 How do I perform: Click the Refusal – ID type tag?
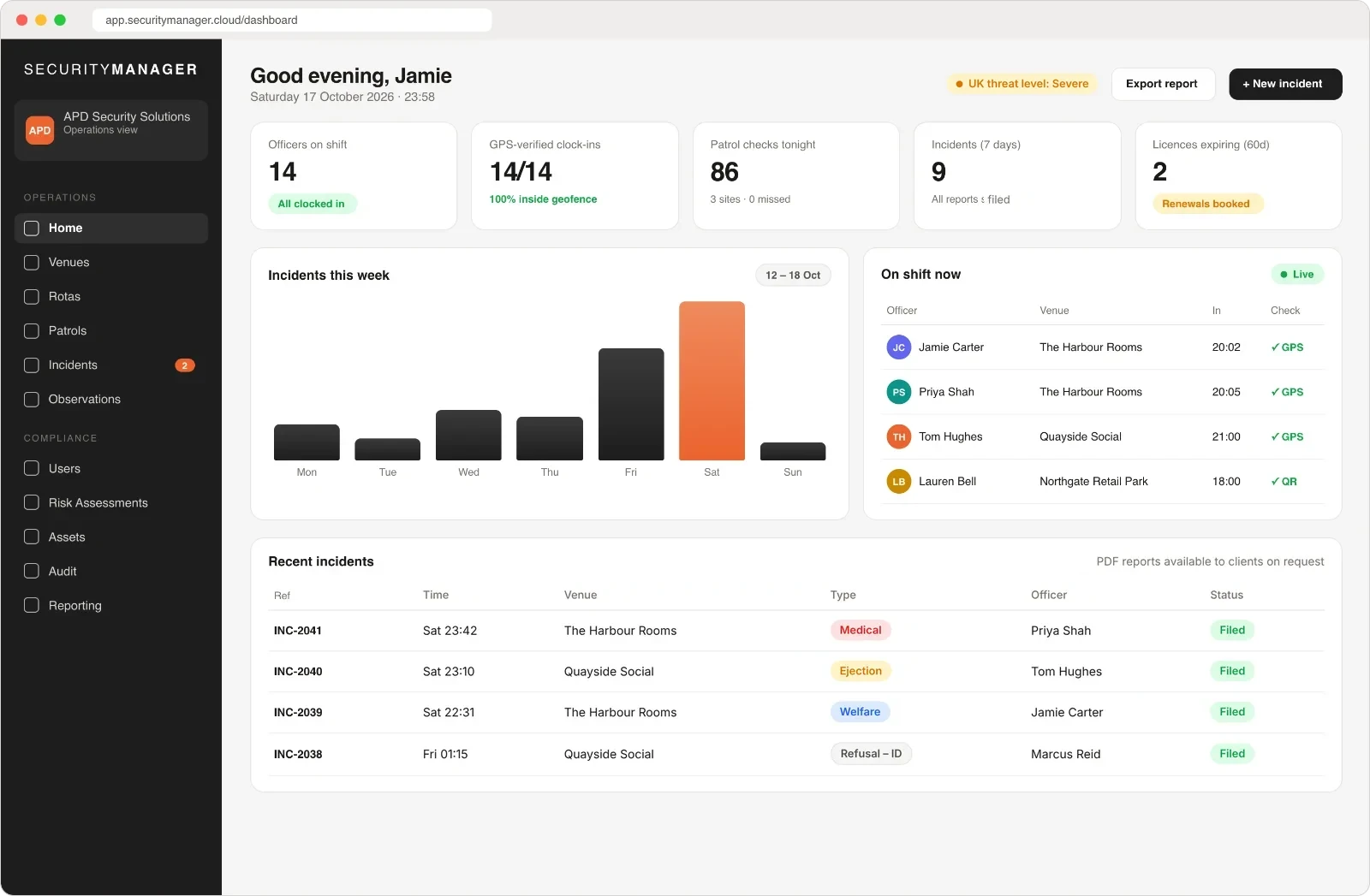pos(871,754)
